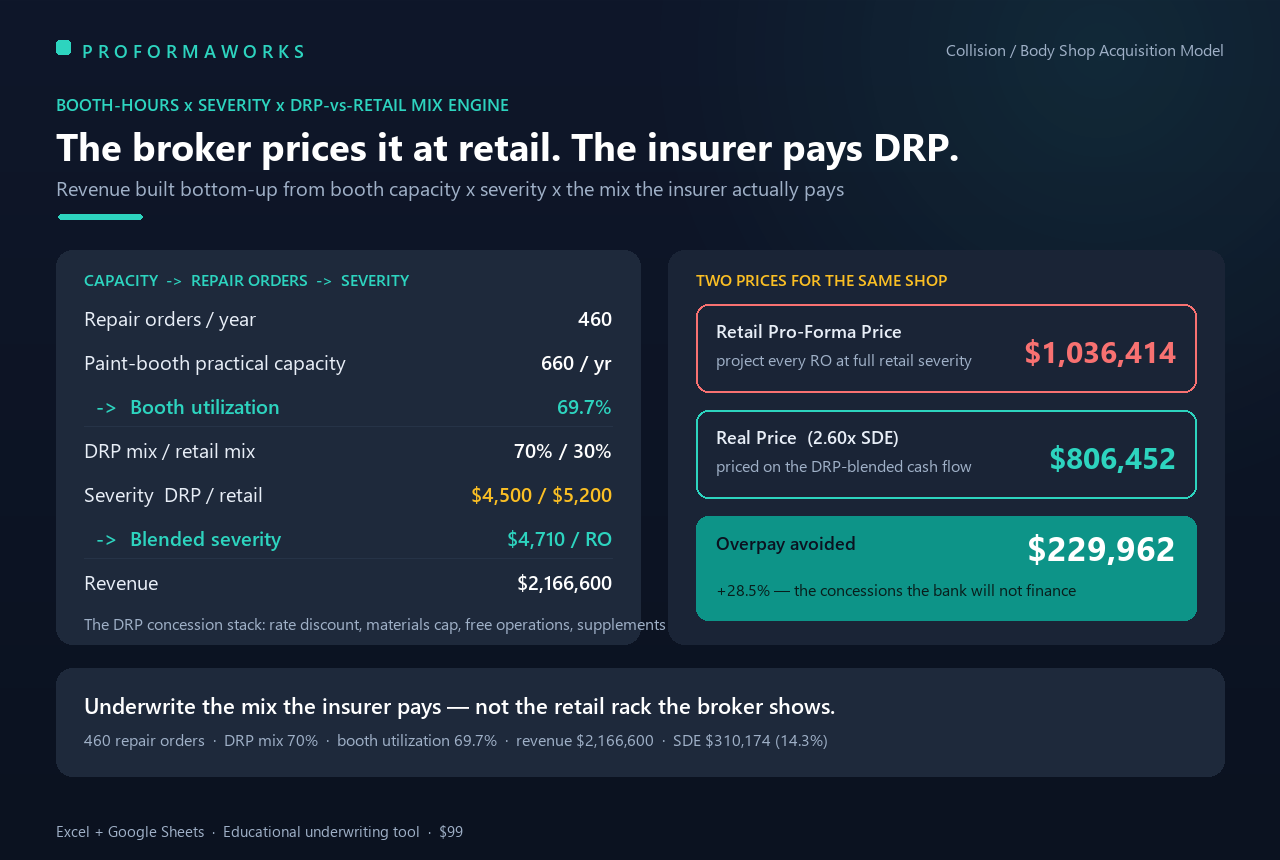Select the 'Overpay avoided' label
Screen dimensions: 1280x860
click(x=786, y=544)
